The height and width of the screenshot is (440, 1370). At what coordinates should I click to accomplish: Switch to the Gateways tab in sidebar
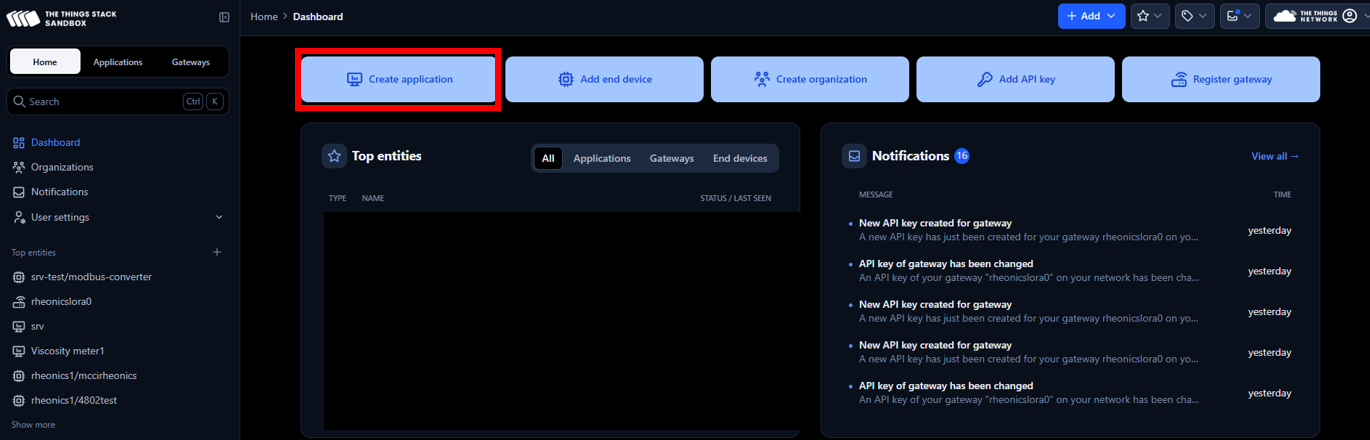coord(190,62)
